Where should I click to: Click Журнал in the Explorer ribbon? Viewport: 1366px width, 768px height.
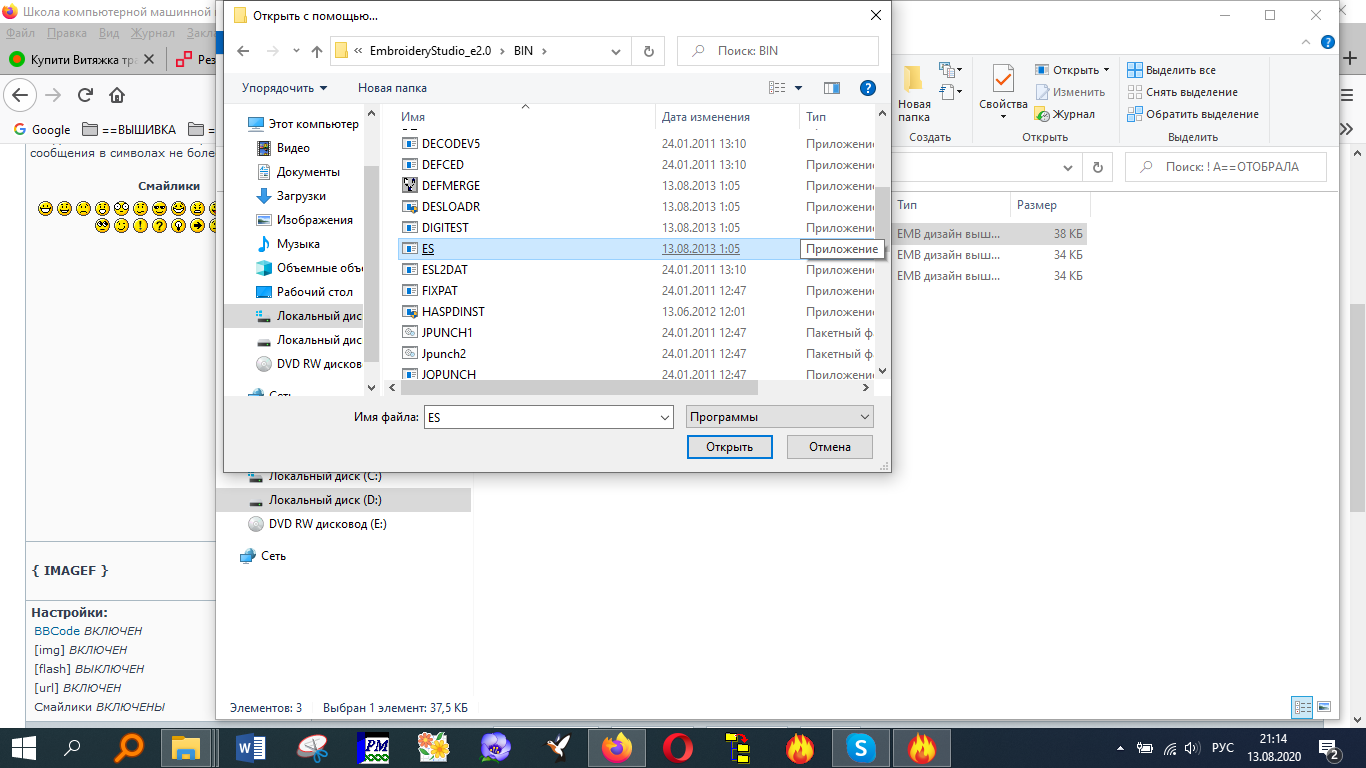coord(1065,114)
